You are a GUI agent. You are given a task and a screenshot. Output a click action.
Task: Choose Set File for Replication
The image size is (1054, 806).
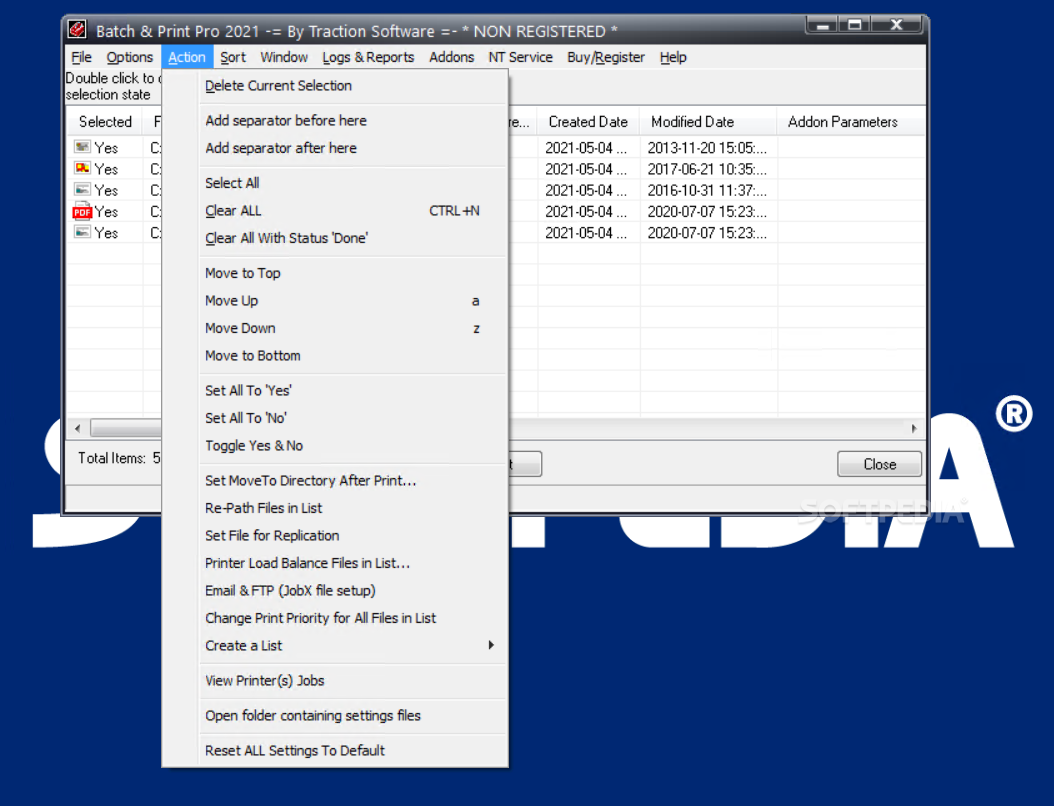(335, 536)
